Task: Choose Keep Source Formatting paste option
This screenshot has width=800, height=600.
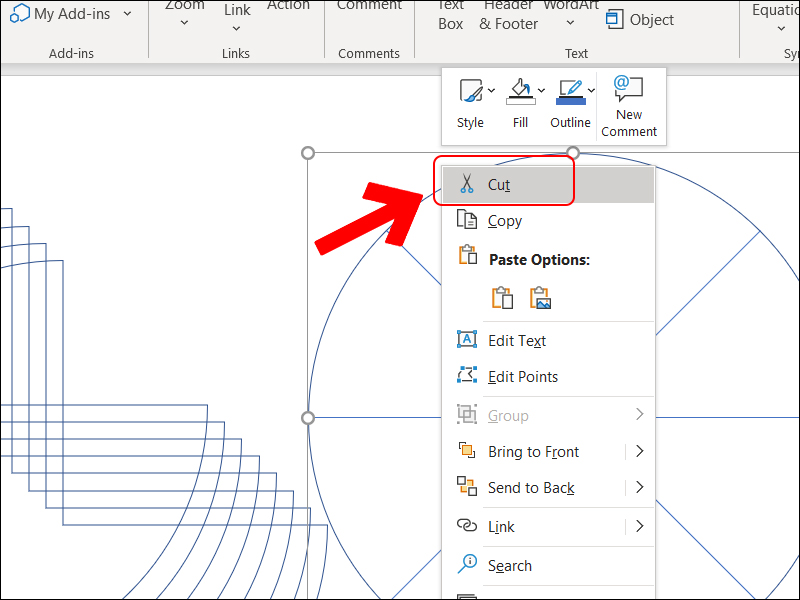Action: [502, 297]
